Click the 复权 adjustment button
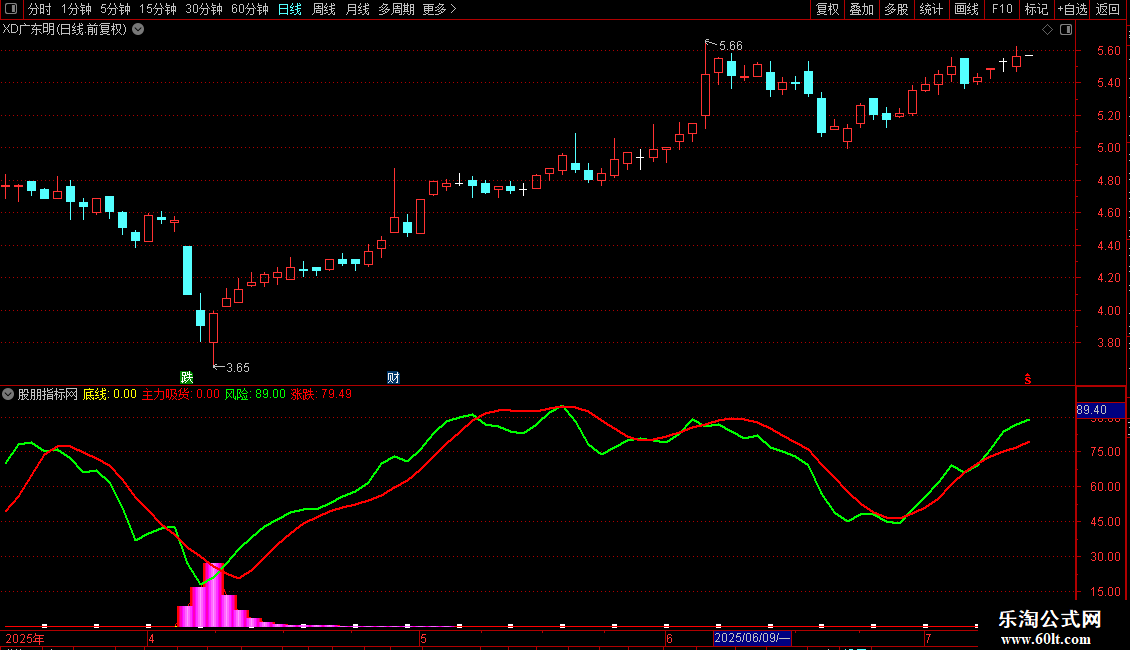The width and height of the screenshot is (1130, 650). [x=827, y=9]
